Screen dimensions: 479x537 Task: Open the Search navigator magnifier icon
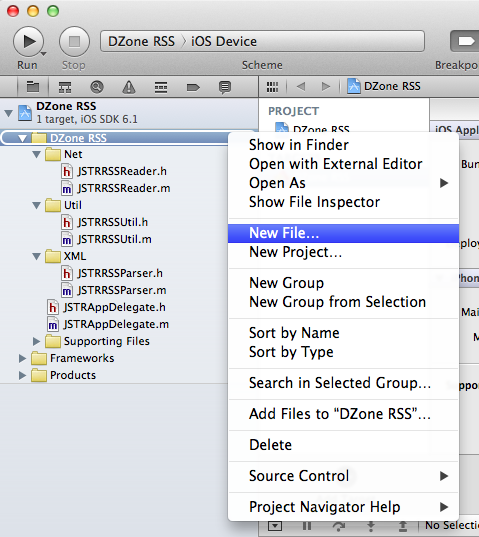point(97,87)
